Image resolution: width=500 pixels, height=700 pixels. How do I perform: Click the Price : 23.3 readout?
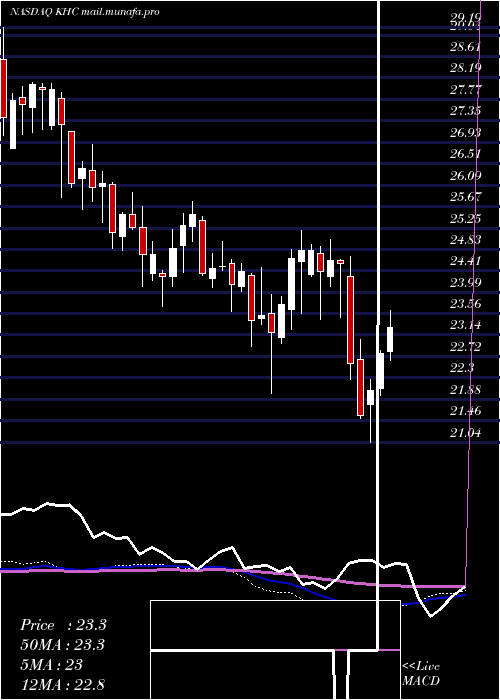[63, 625]
